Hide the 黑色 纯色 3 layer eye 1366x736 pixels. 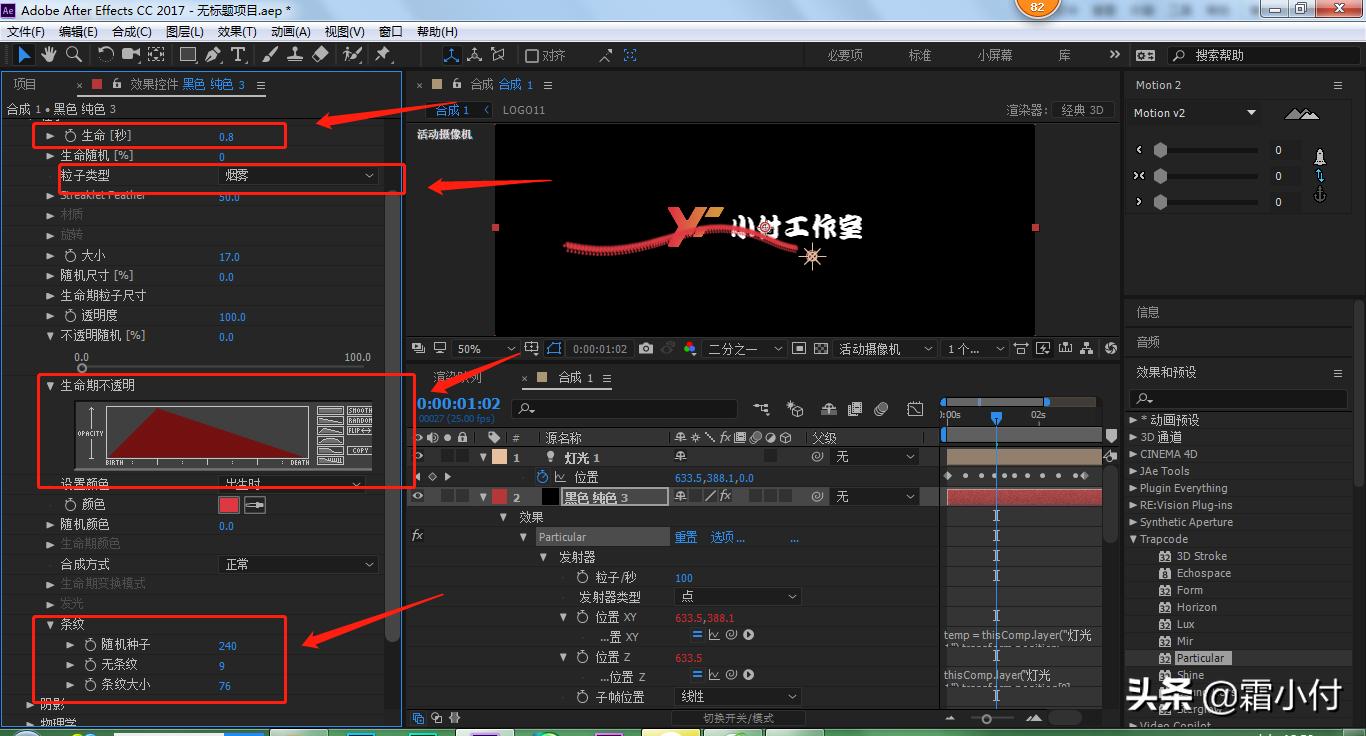(x=418, y=496)
